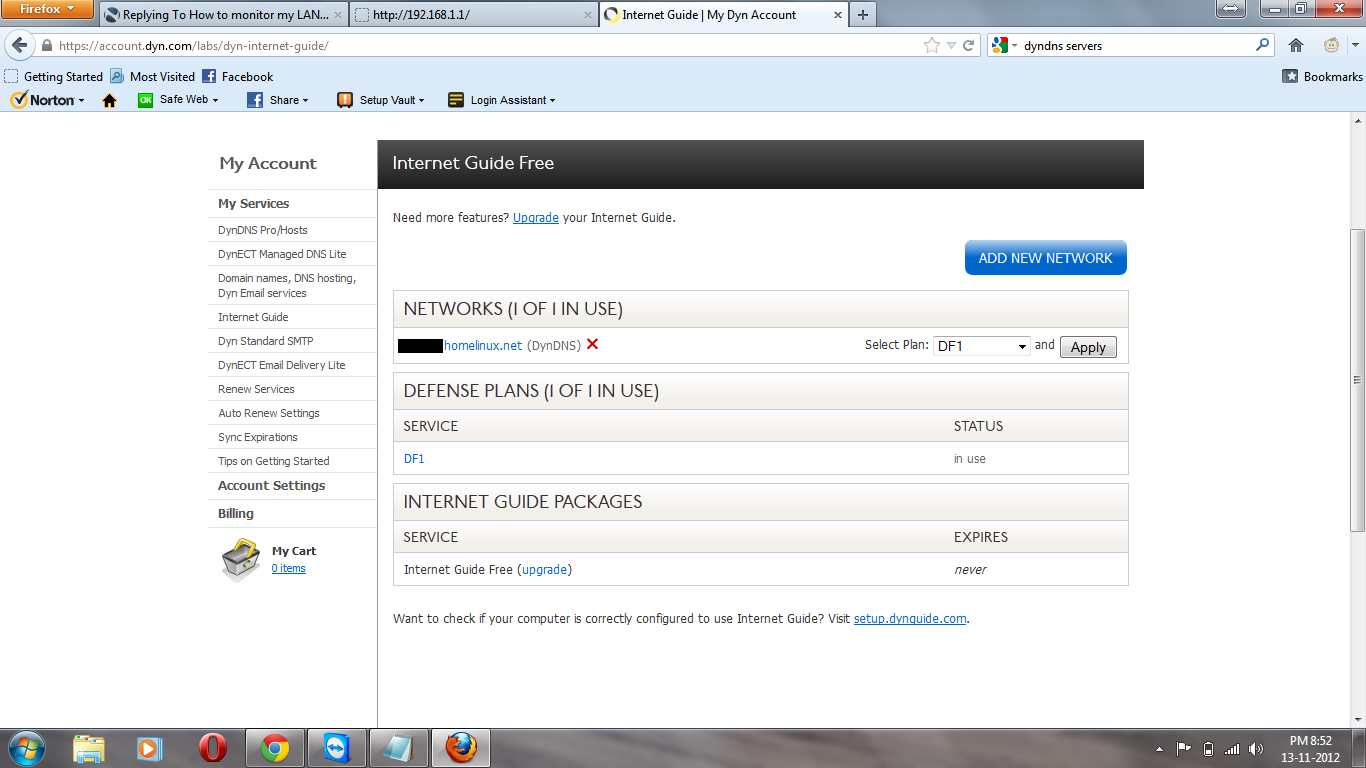
Task: Click the Norton home icon
Action: coord(110,100)
